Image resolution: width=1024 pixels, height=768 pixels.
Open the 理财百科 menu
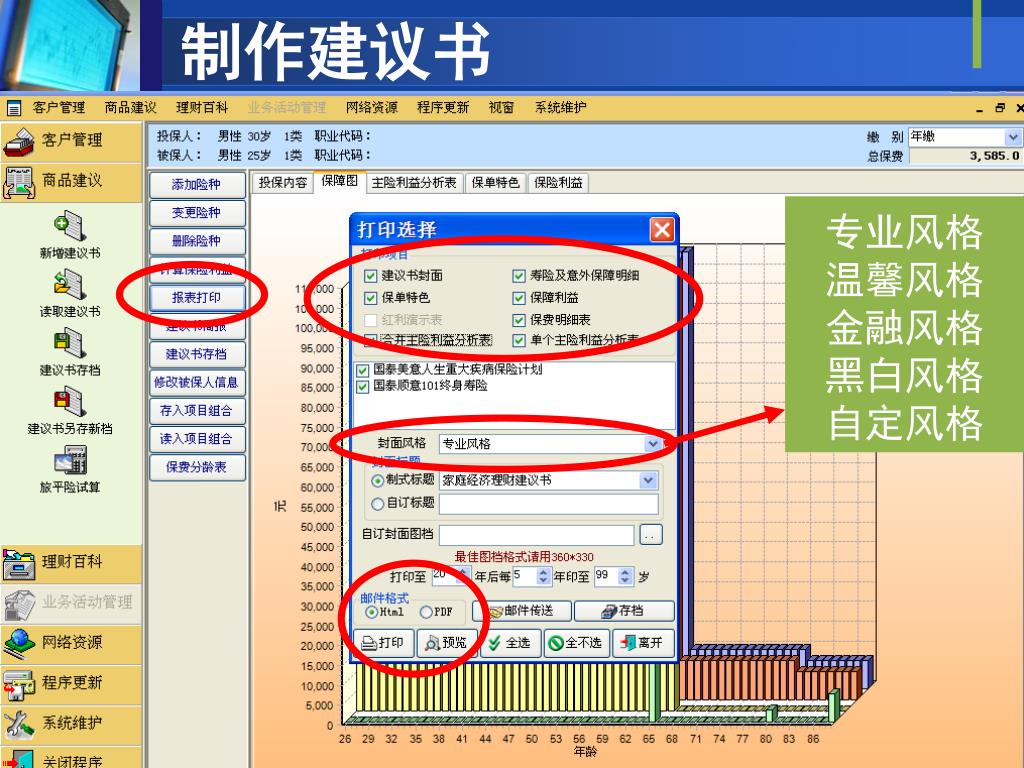click(x=202, y=108)
